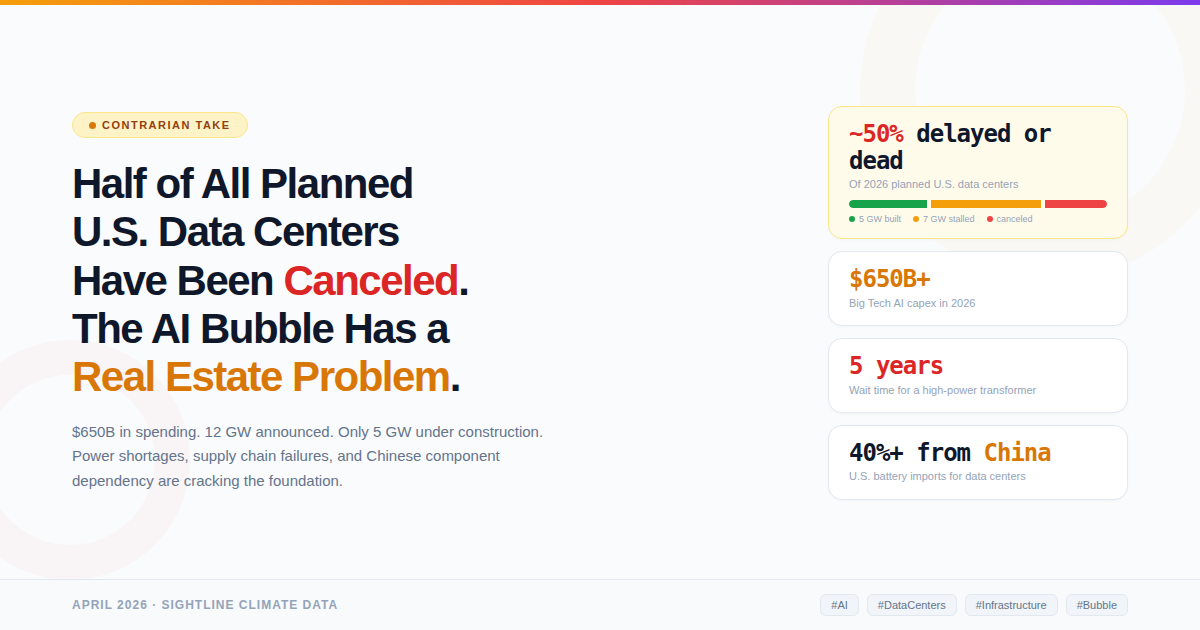1200x630 pixels.
Task: Click the #Bubble hashtag tag
Action: [x=1097, y=605]
